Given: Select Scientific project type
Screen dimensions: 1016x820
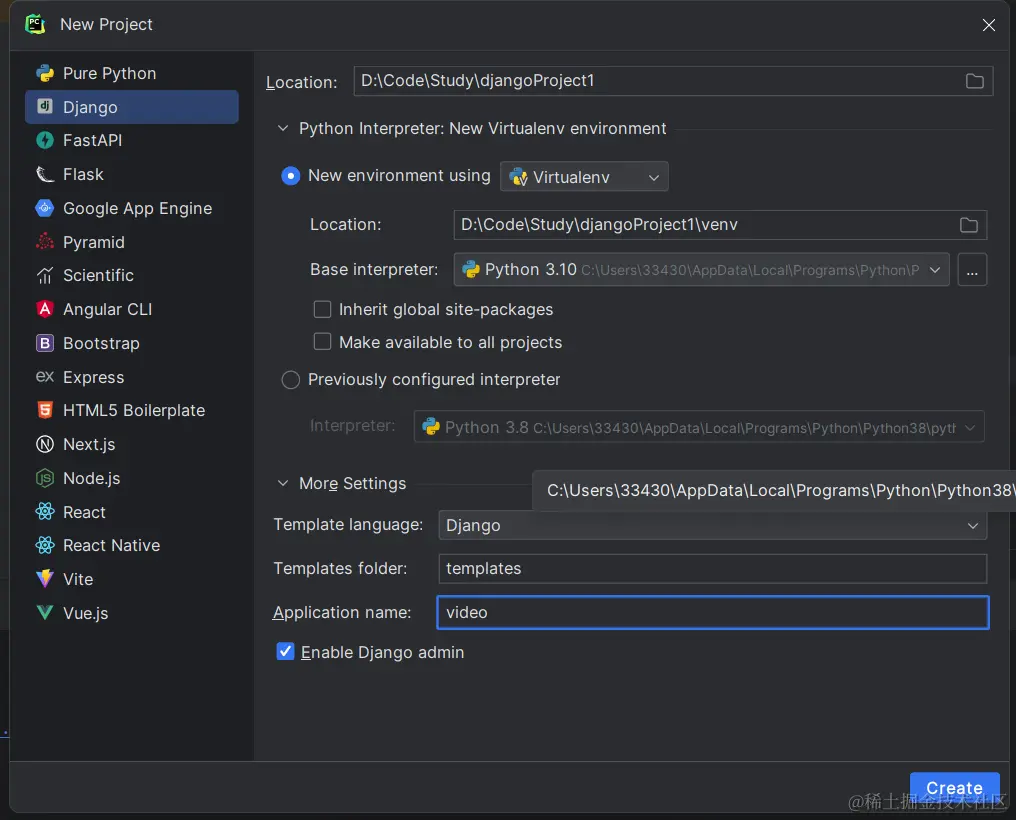Looking at the screenshot, I should [132, 275].
